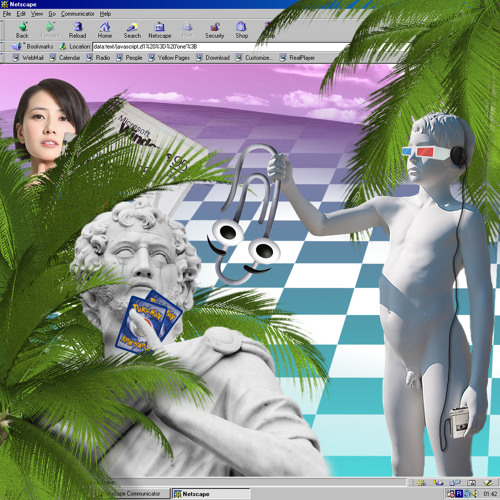The height and width of the screenshot is (500, 500).
Task: Click the grayed-out Forward button
Action: pos(50,30)
